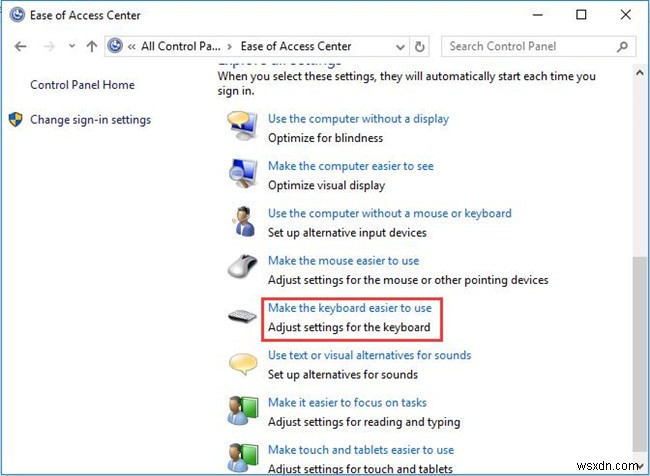650x476 pixels.
Task: Click "Set up alternatives for sounds" text
Action: (343, 374)
